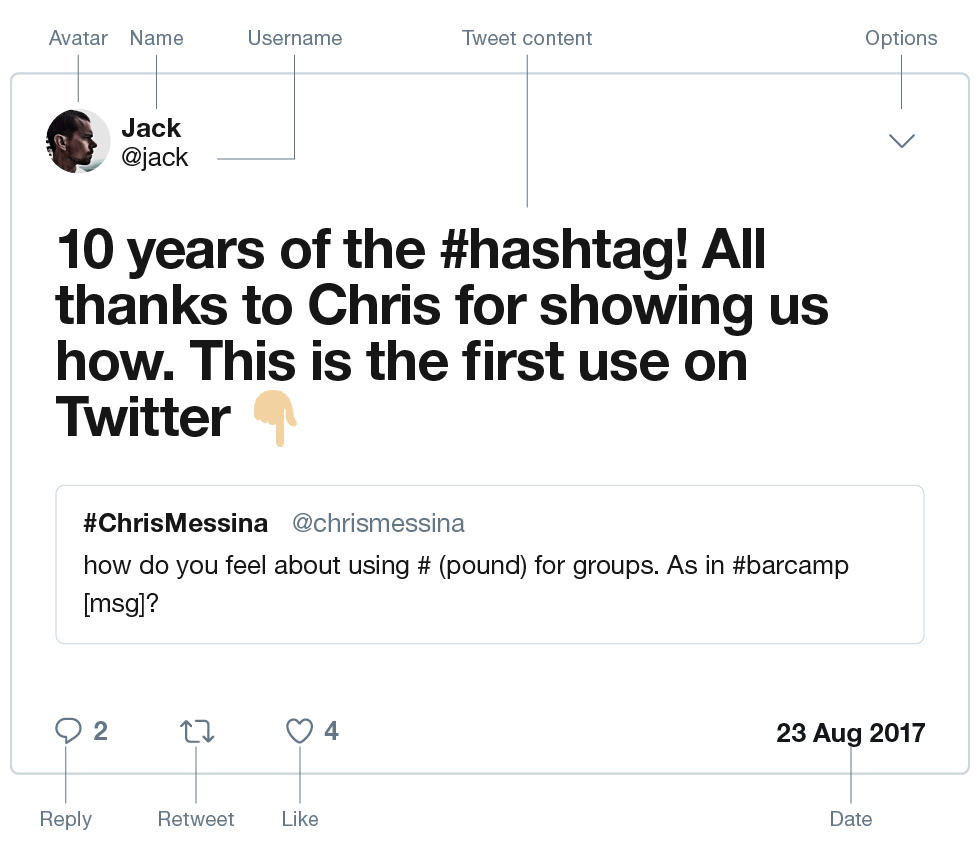The height and width of the screenshot is (861, 980).
Task: Open quoted tweet author #ChrisMessina
Action: tap(176, 523)
